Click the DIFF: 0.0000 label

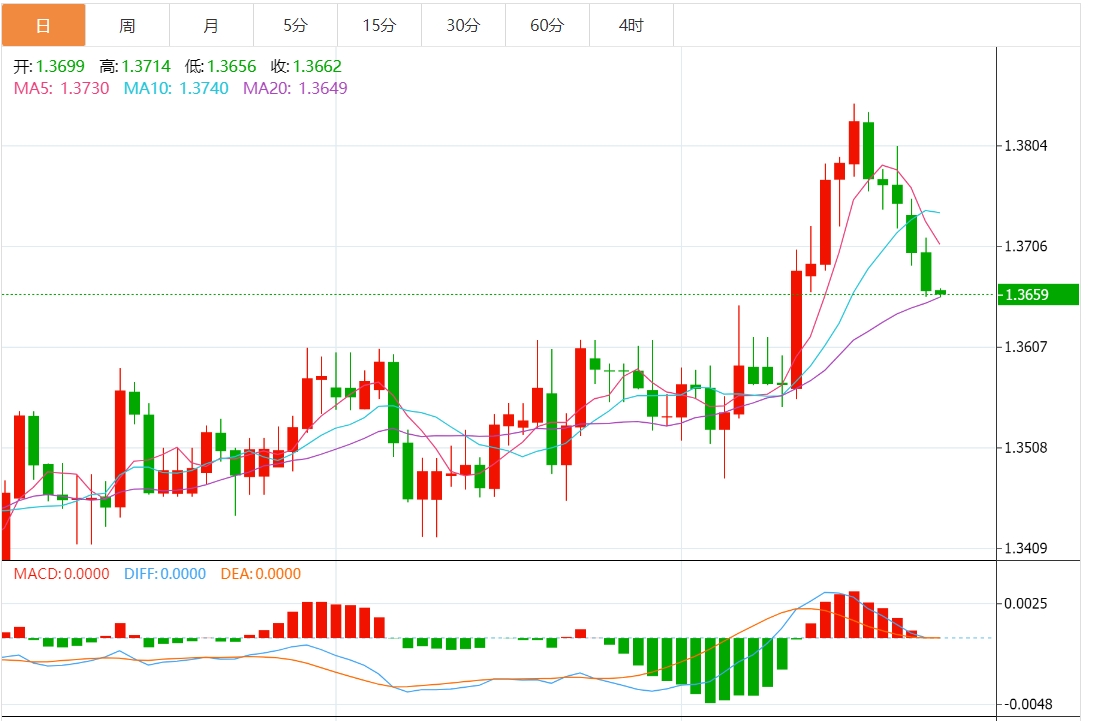point(165,574)
